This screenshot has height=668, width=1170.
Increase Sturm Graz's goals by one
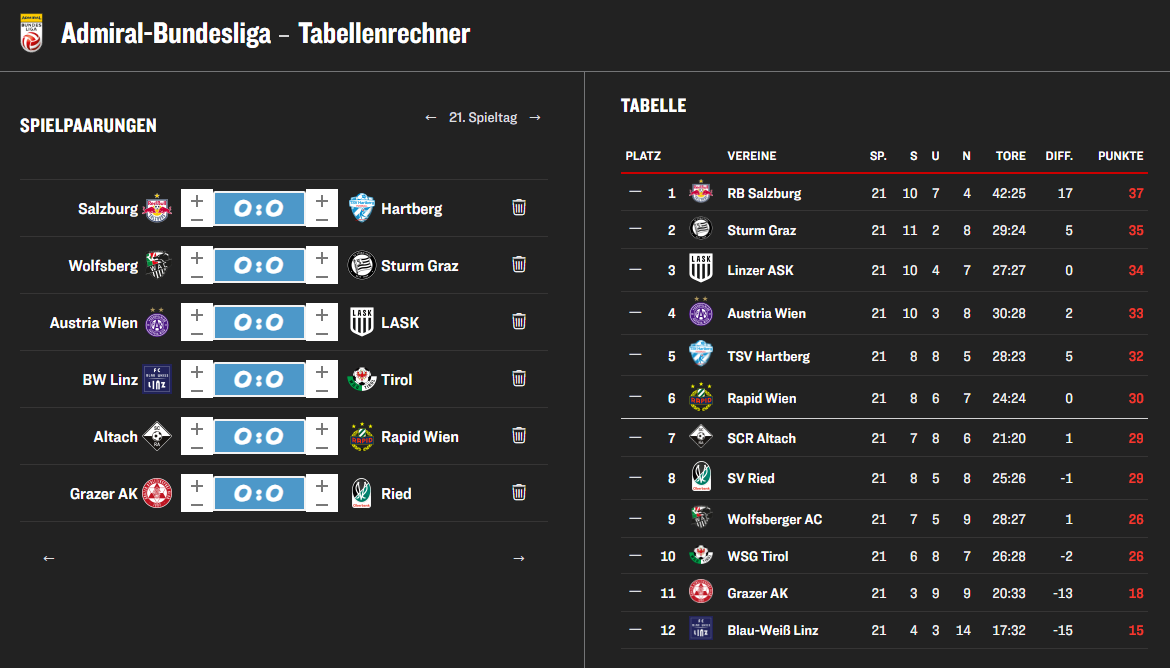[321, 257]
